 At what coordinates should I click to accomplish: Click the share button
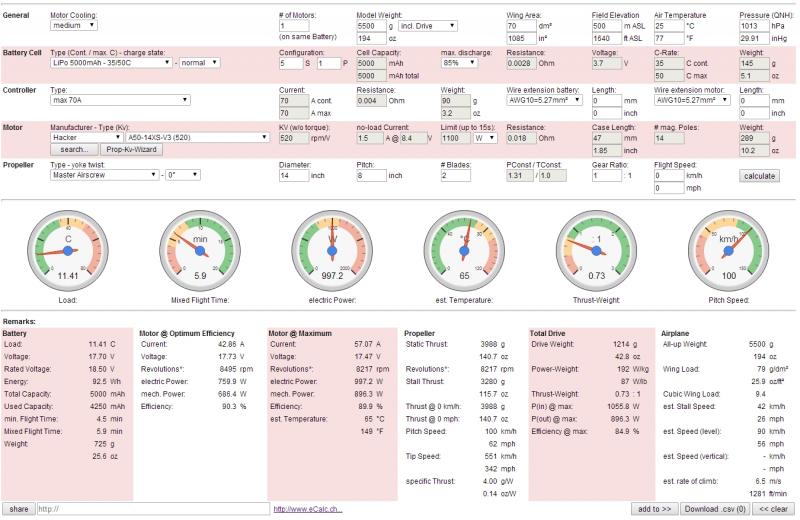click(17, 508)
